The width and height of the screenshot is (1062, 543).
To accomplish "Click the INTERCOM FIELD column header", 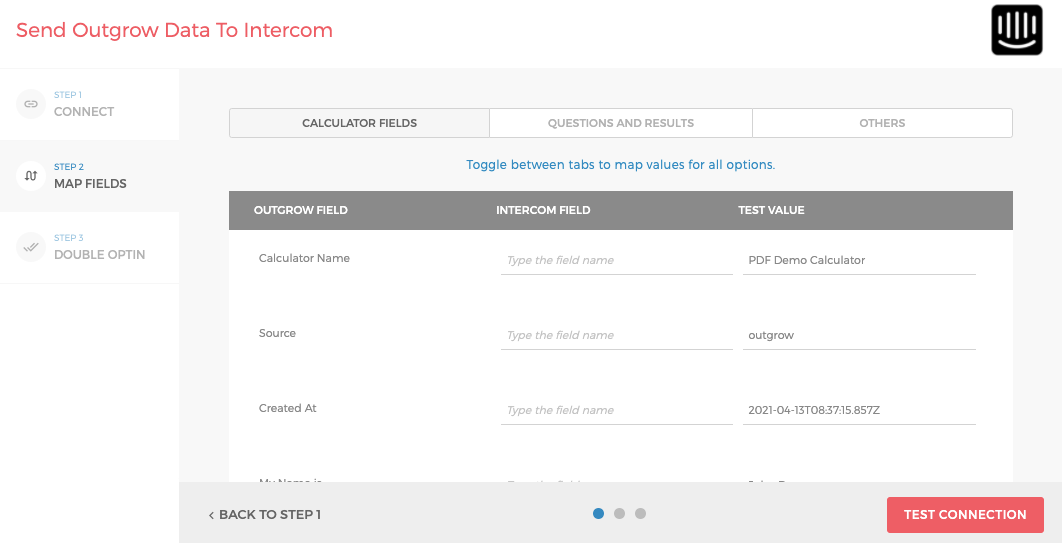I will click(x=543, y=211).
